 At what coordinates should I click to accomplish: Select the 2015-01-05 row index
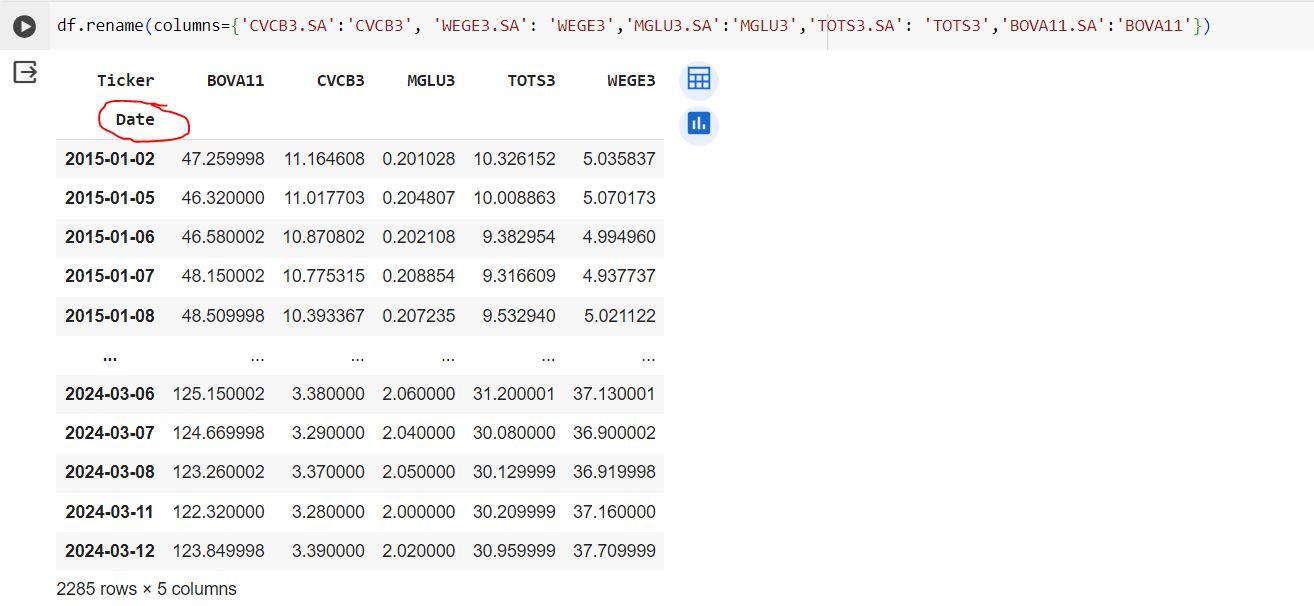[x=110, y=198]
